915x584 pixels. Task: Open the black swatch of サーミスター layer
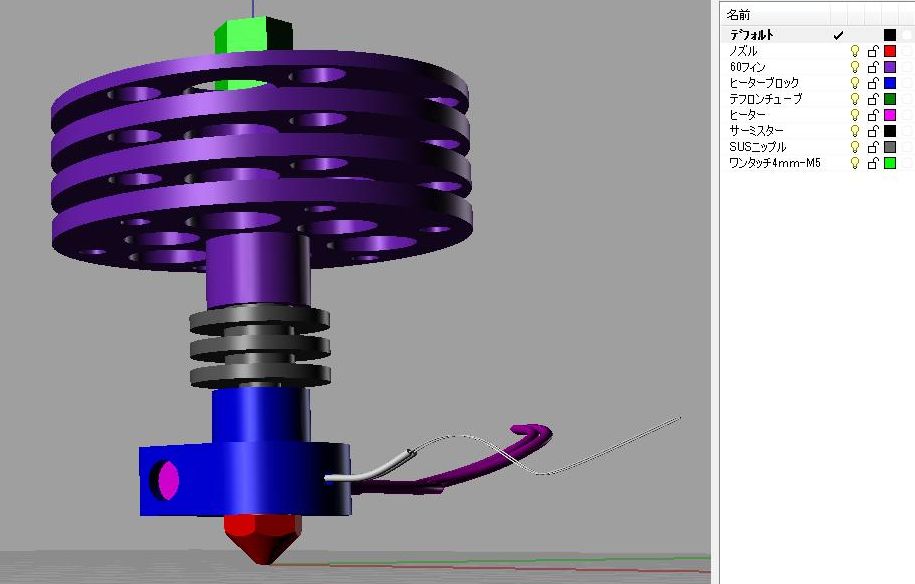(x=889, y=131)
